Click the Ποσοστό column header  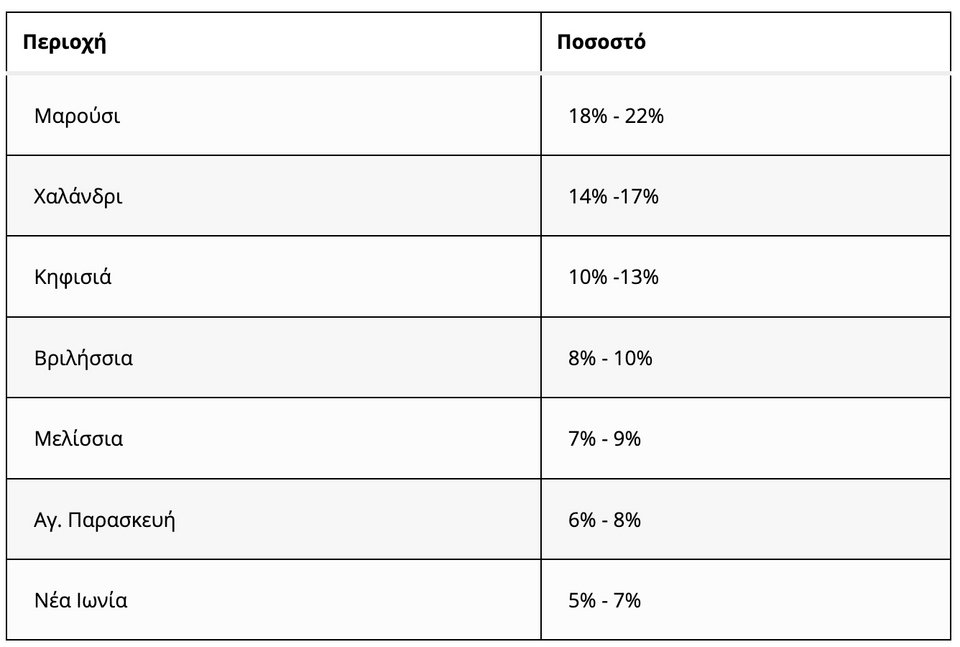pyautogui.click(x=601, y=43)
